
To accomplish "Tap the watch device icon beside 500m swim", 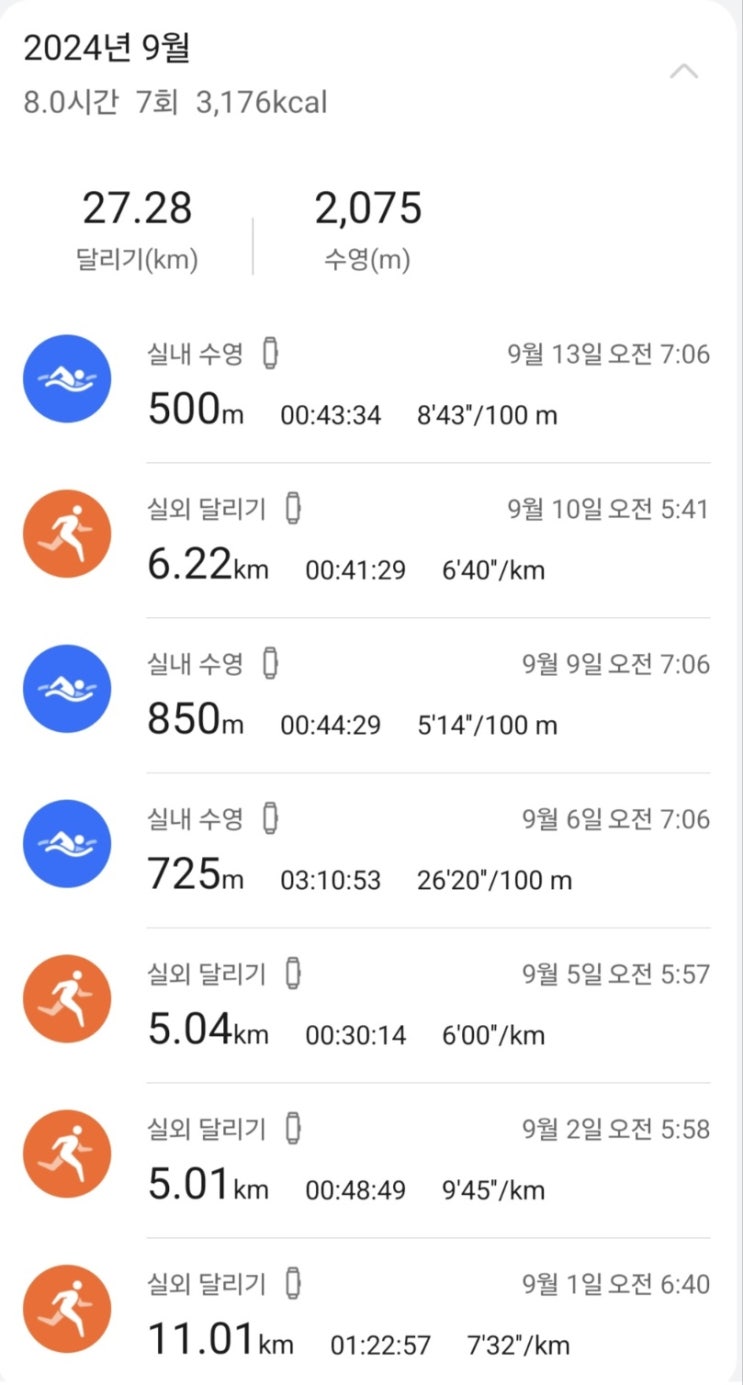I will [269, 355].
